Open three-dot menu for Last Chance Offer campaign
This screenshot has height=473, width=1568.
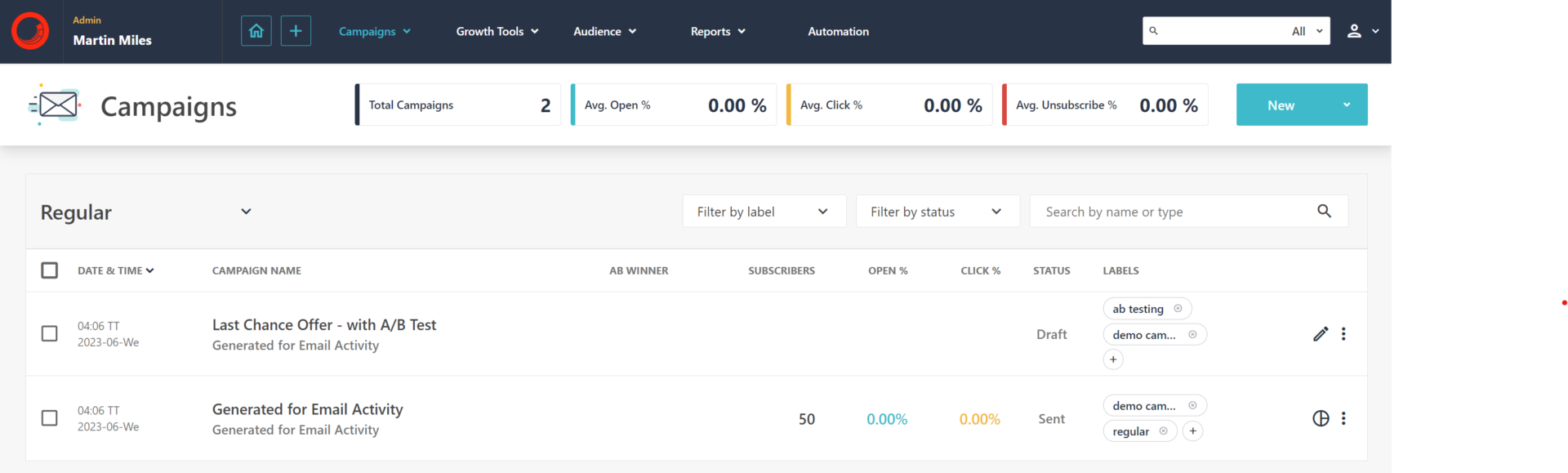(x=1343, y=334)
